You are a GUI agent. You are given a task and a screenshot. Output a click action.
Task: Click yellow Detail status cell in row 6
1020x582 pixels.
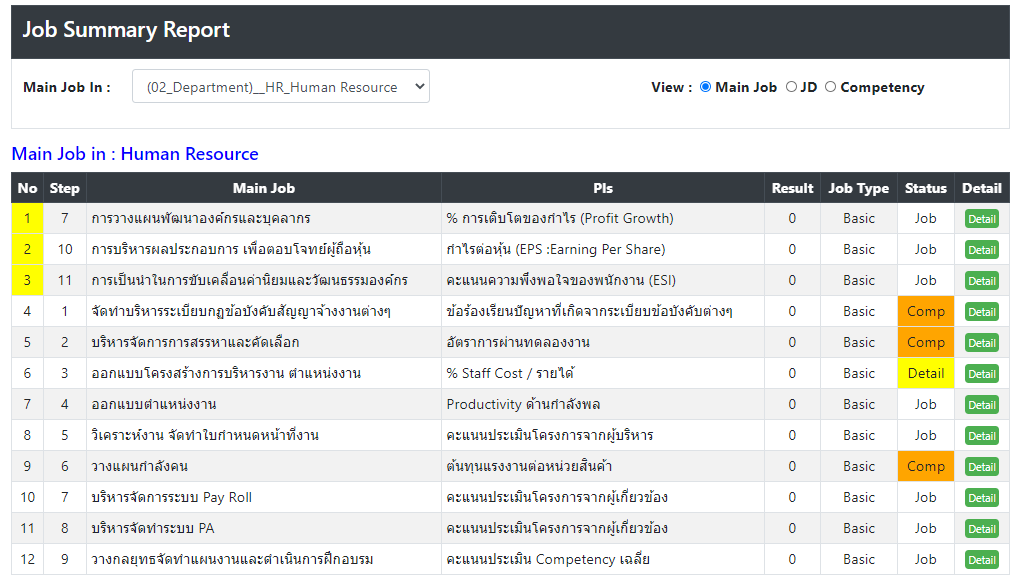[x=926, y=373]
